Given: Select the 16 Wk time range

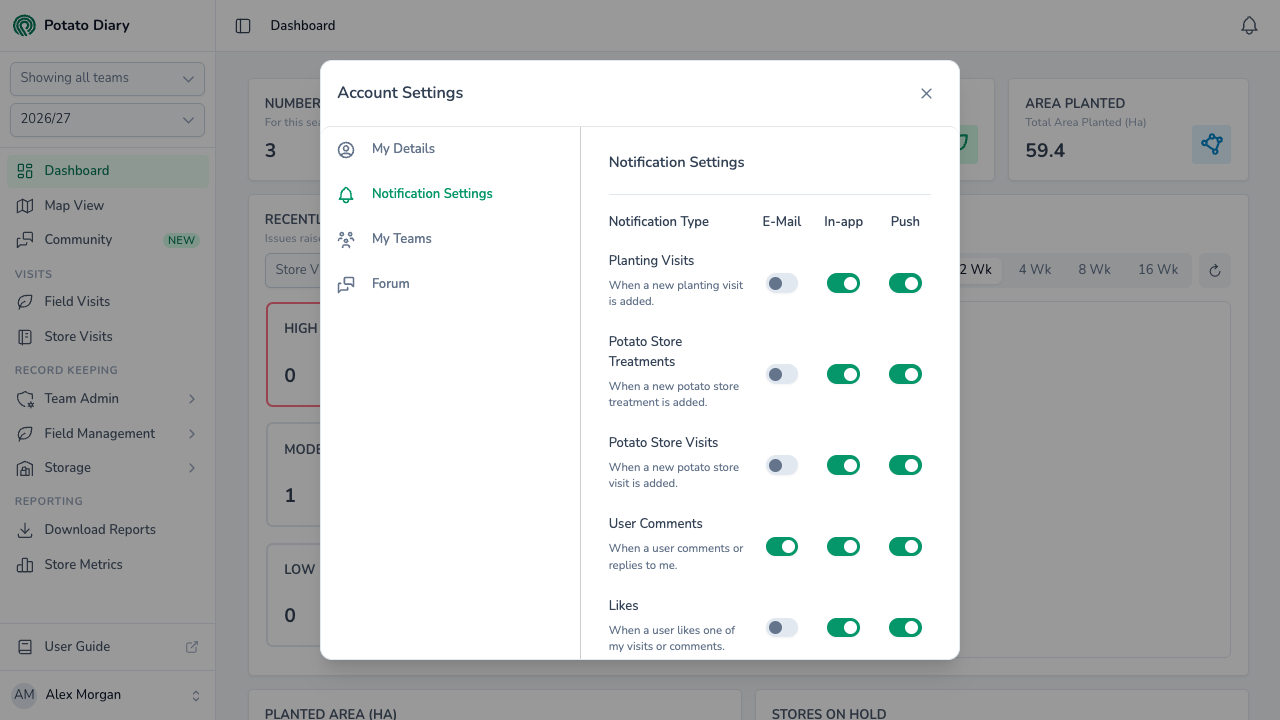Looking at the screenshot, I should pyautogui.click(x=1158, y=270).
